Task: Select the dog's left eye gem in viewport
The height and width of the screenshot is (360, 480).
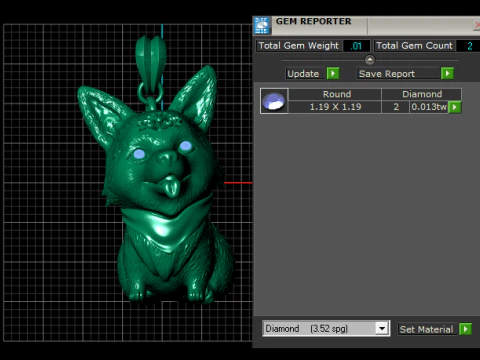Action: click(x=139, y=154)
